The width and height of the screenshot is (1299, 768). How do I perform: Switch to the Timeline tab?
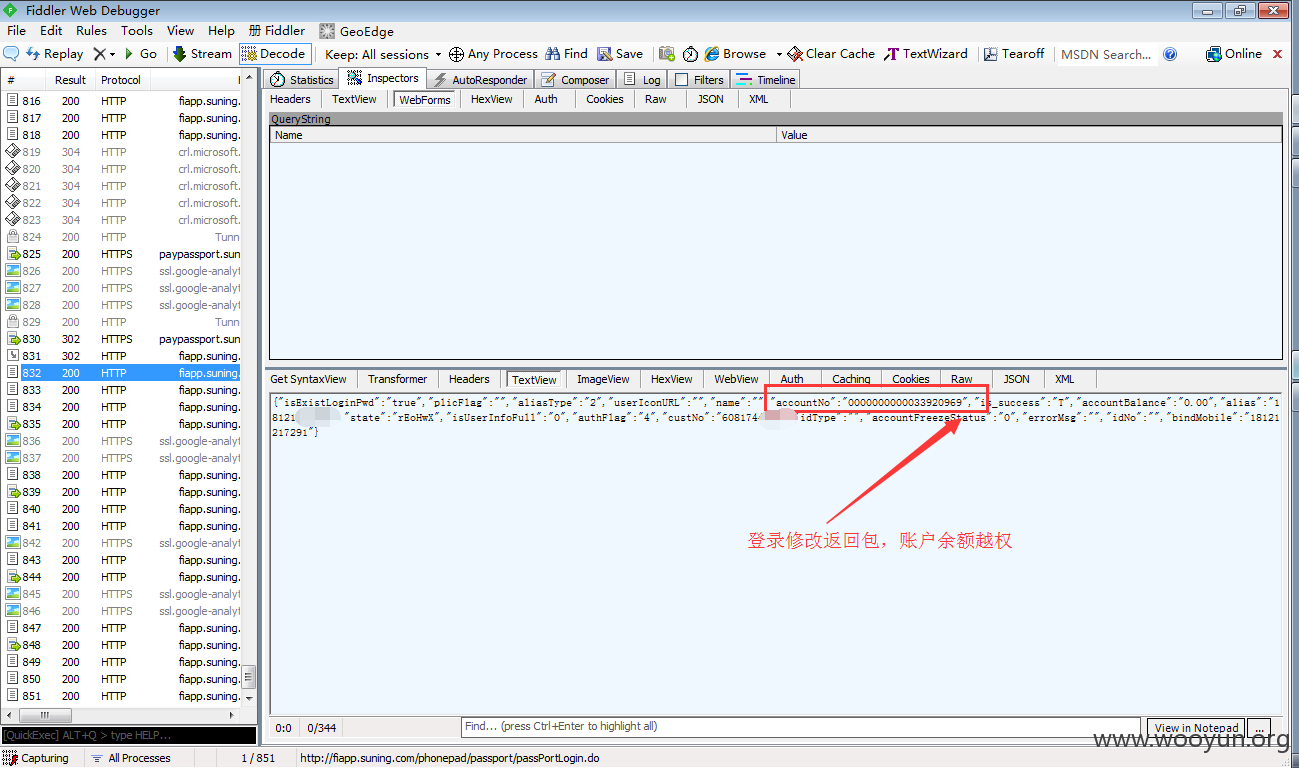(x=766, y=79)
